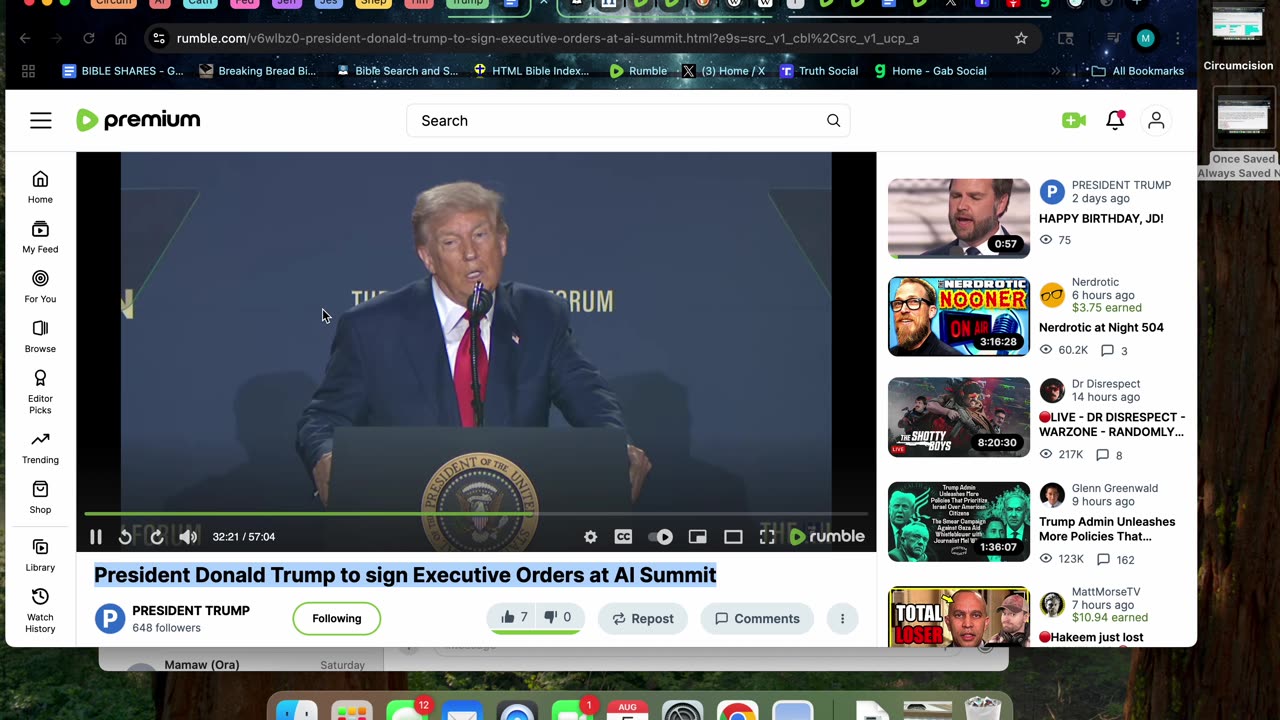Screen dimensions: 1280x720
Task: Open the PRESIDENT TRUMP channel link
Action: pyautogui.click(x=191, y=611)
